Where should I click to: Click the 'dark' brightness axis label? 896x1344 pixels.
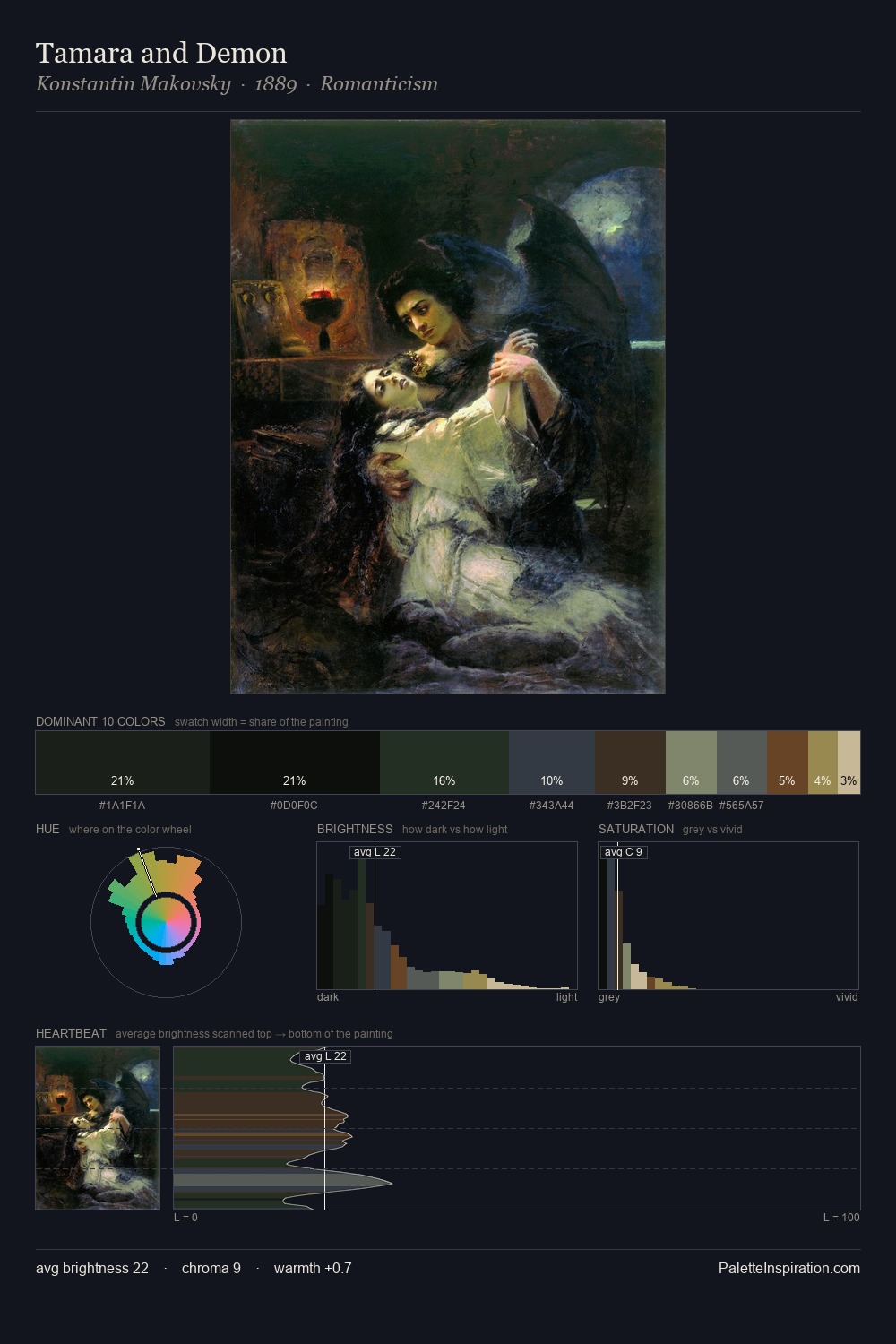pos(328,997)
